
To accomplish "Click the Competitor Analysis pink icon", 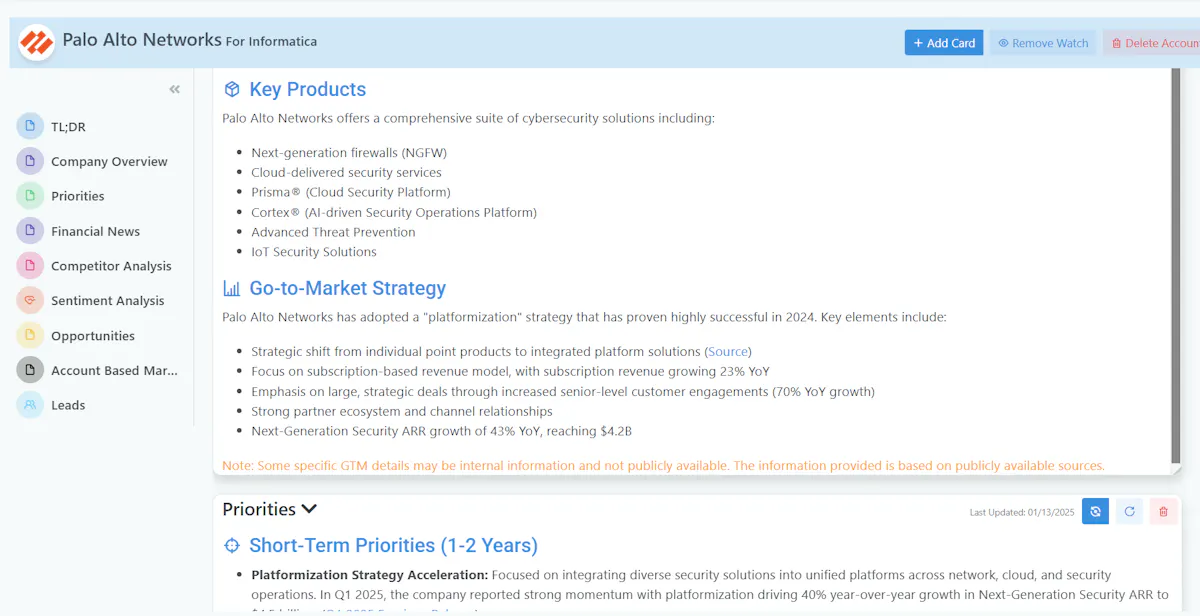I will point(30,266).
